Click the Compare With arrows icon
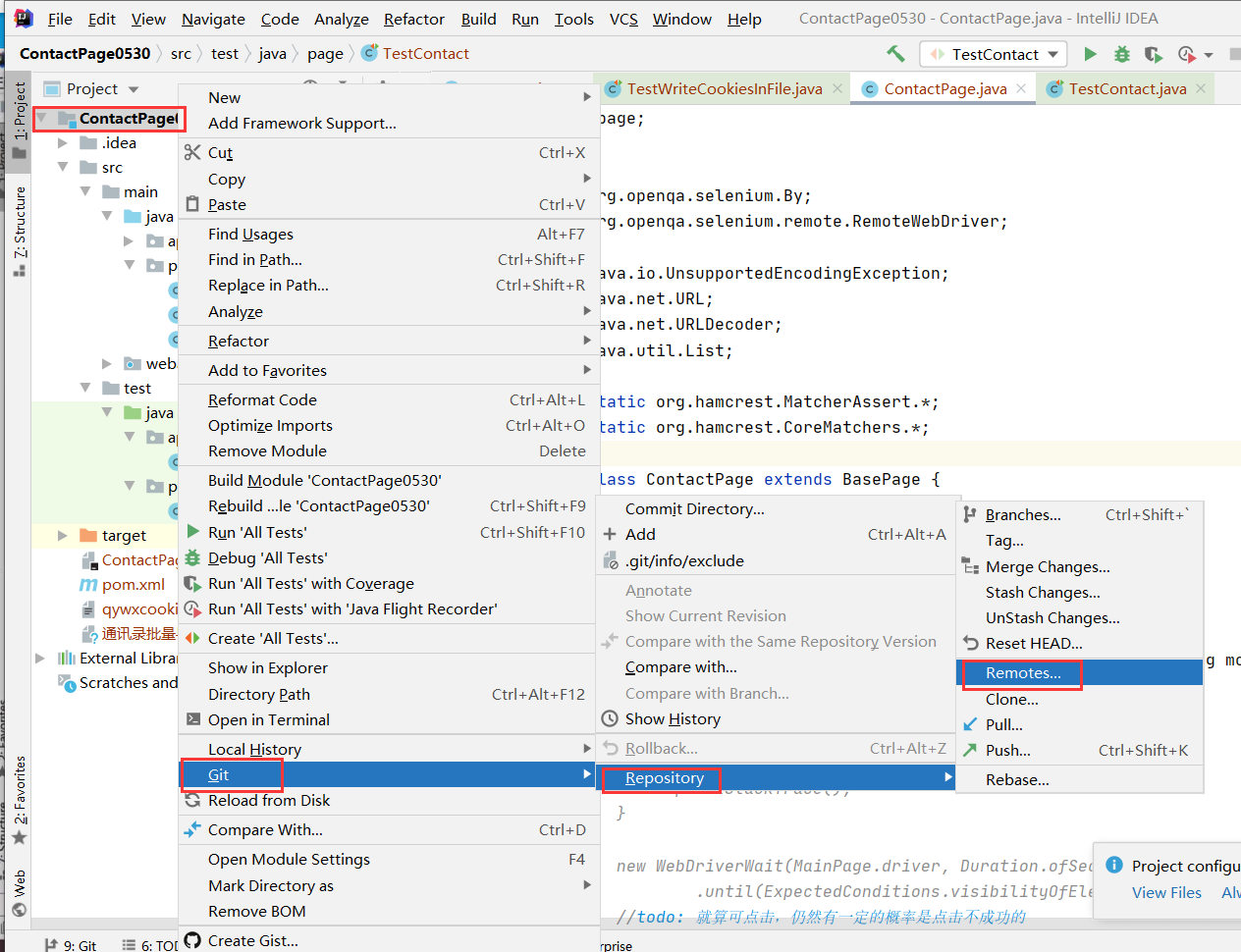The height and width of the screenshot is (952, 1241). point(192,829)
